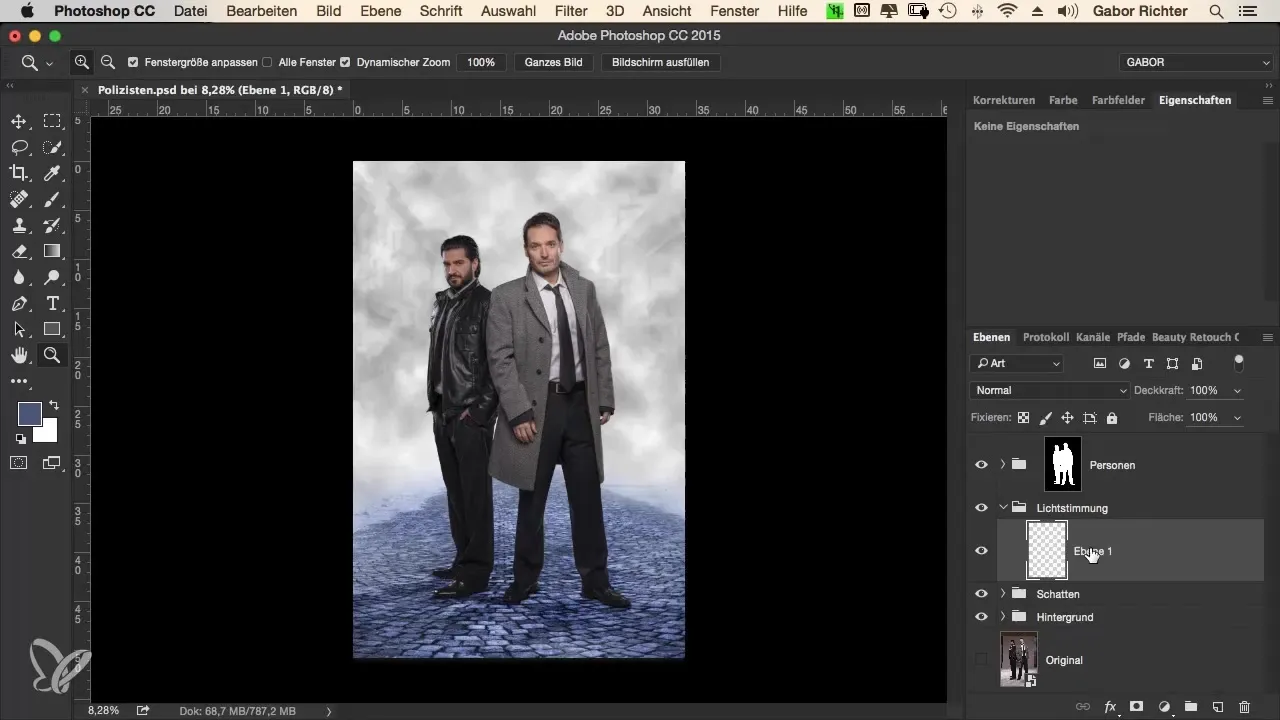Change the screen mode
This screenshot has height=720, width=1280.
52,462
